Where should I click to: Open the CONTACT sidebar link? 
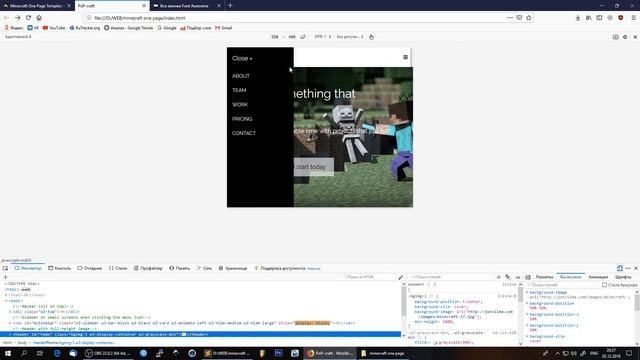pyautogui.click(x=244, y=133)
